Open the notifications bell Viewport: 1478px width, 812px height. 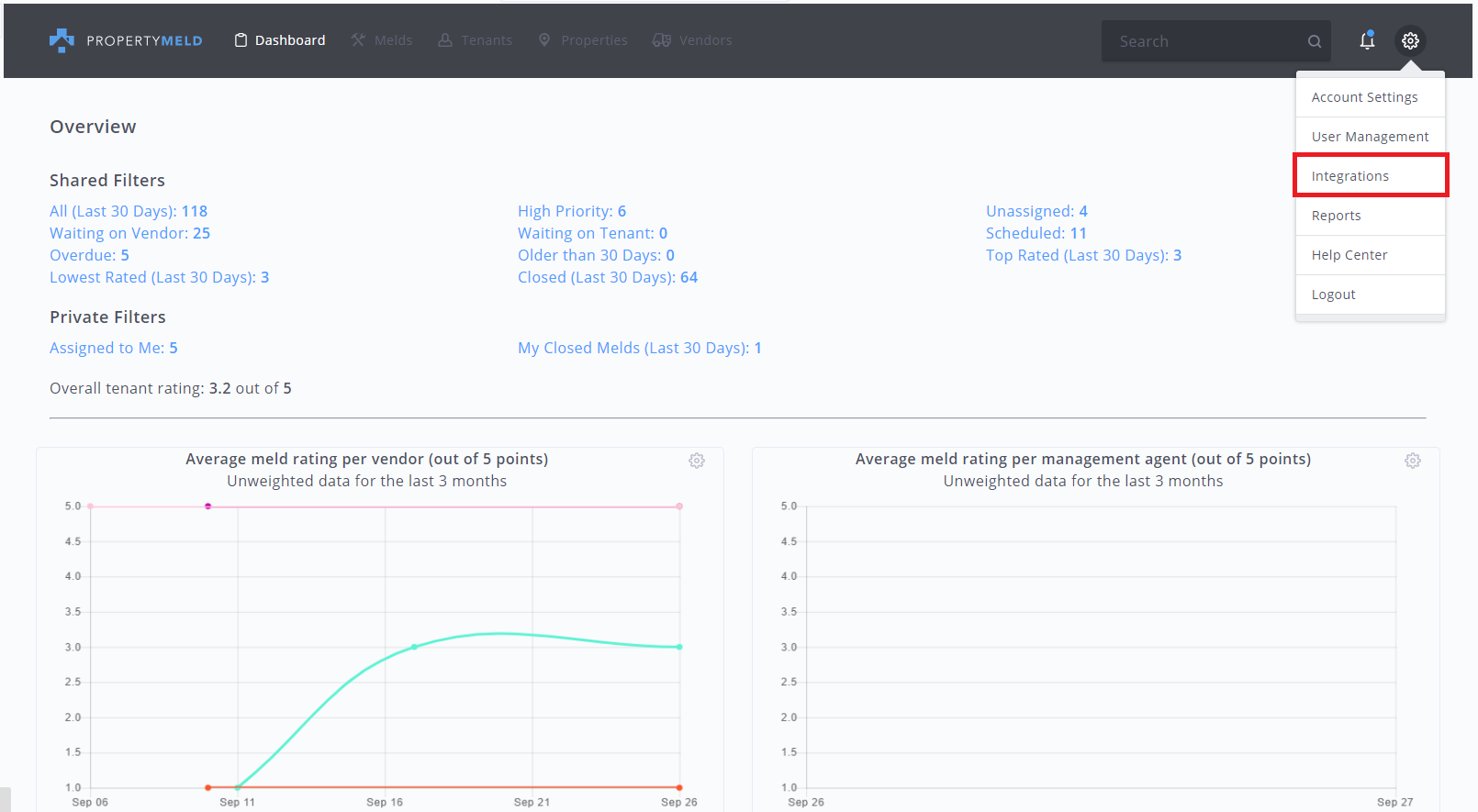(x=1367, y=40)
